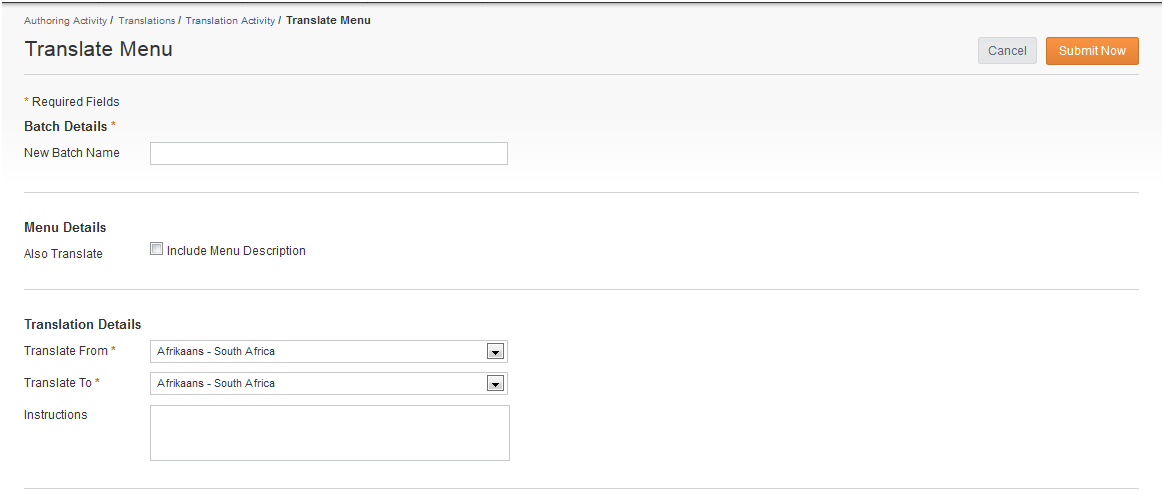Click the Instructions field label
Image resolution: width=1164 pixels, height=502 pixels.
tap(56, 414)
